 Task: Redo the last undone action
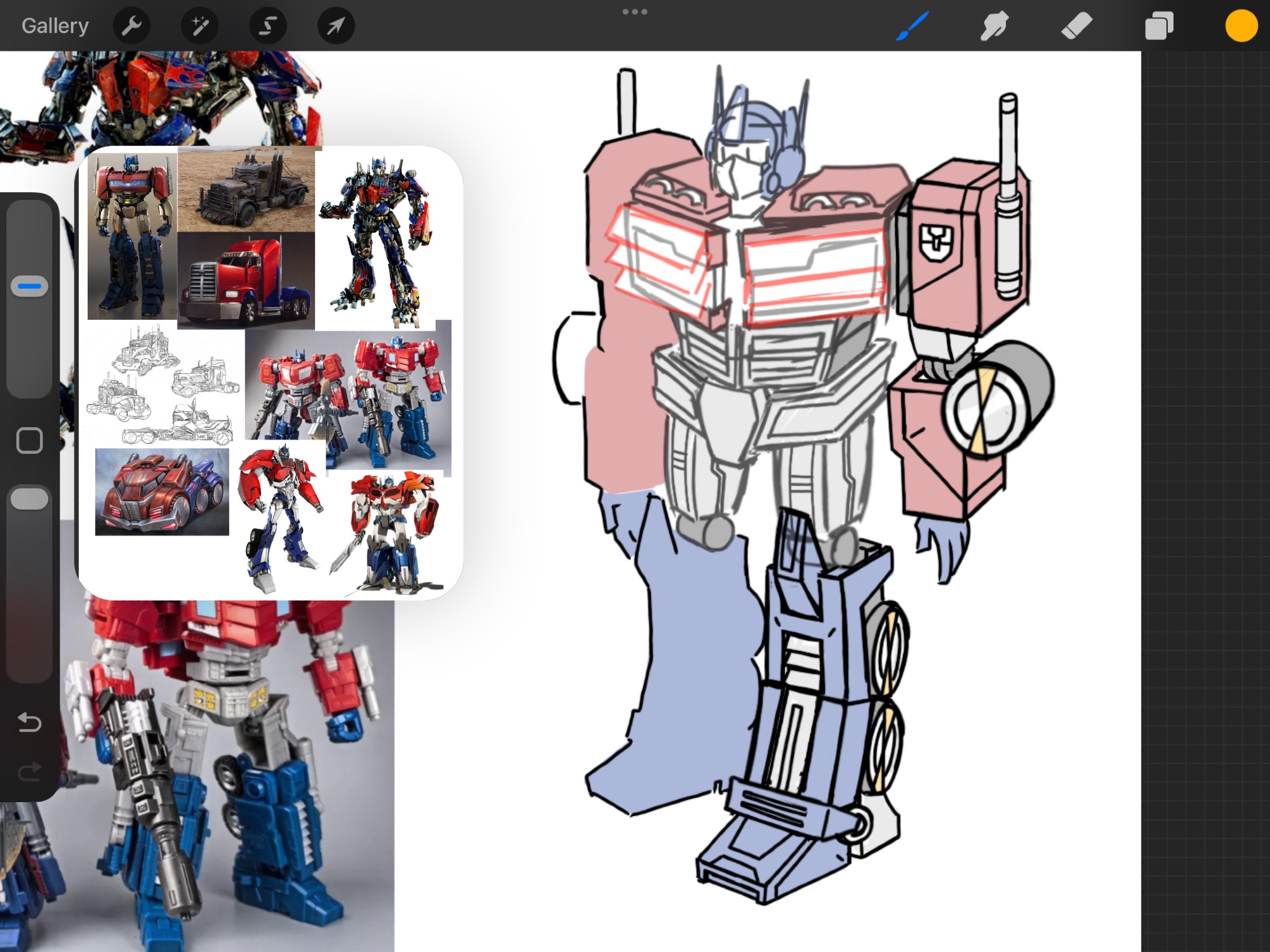click(x=29, y=772)
